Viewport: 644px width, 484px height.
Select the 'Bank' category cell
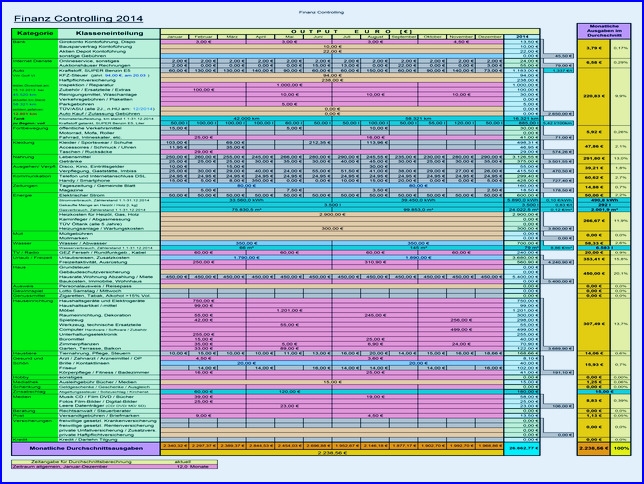click(x=20, y=42)
